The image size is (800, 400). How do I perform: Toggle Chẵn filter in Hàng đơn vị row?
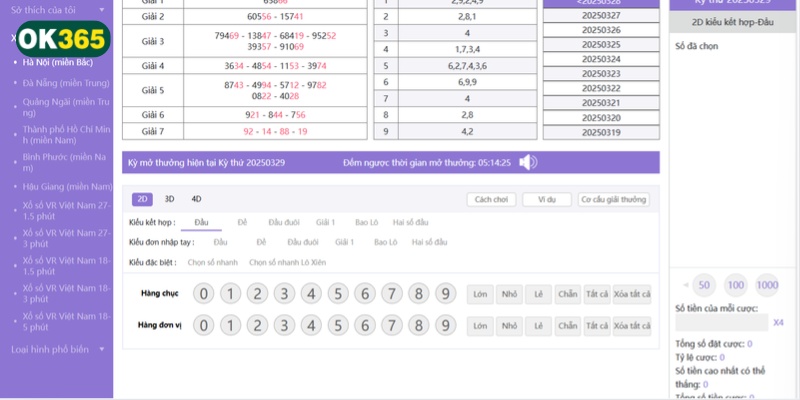[x=568, y=325]
